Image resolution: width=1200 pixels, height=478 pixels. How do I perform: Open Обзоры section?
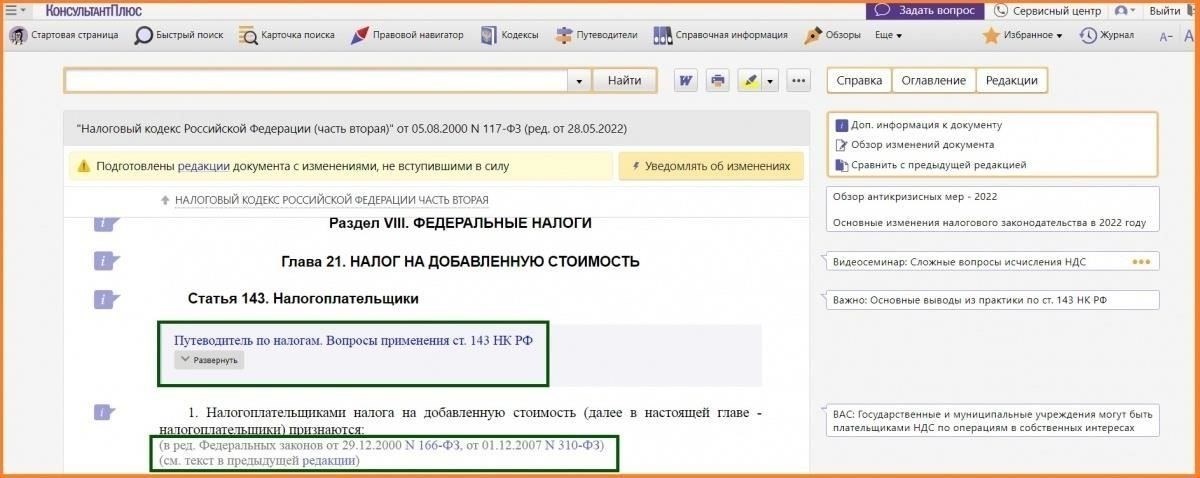tap(832, 35)
